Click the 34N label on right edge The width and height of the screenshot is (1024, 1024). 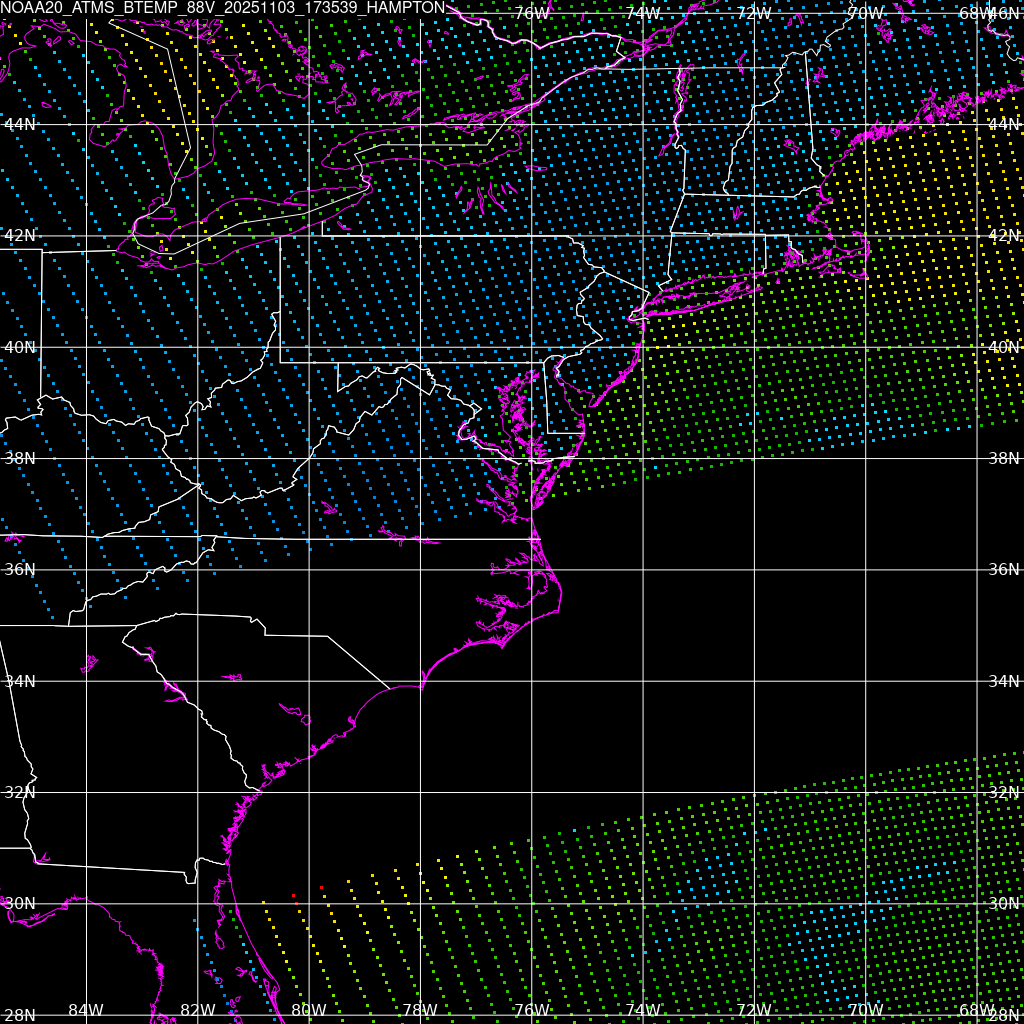(x=1003, y=681)
